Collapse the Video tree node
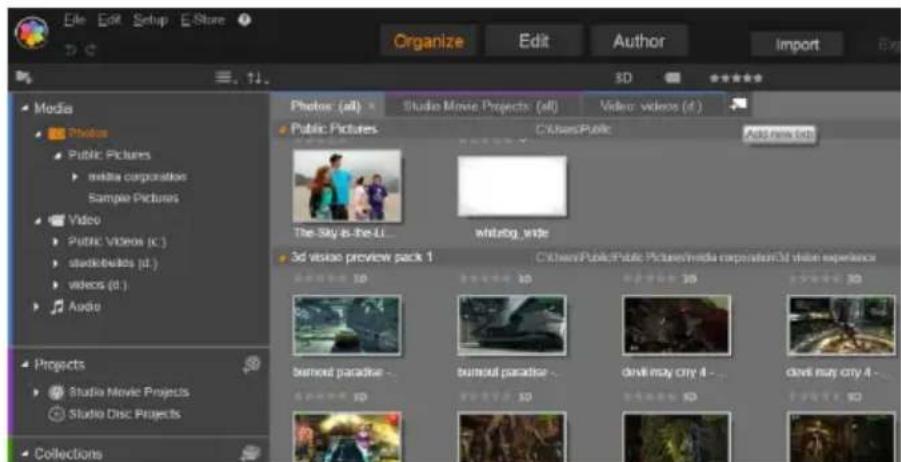Image resolution: width=901 pixels, height=462 pixels. point(39,220)
